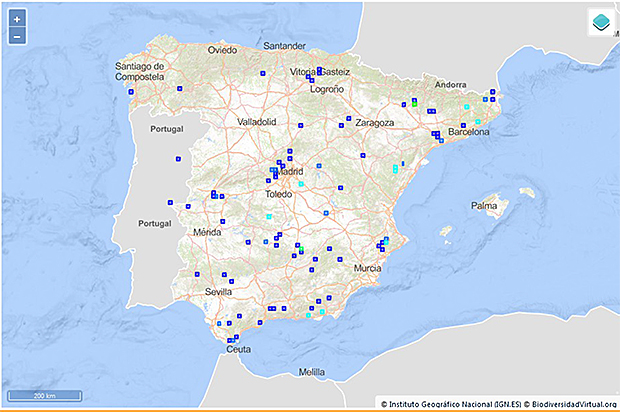
Task: Select the green marker south of Andorra
Action: [414, 103]
